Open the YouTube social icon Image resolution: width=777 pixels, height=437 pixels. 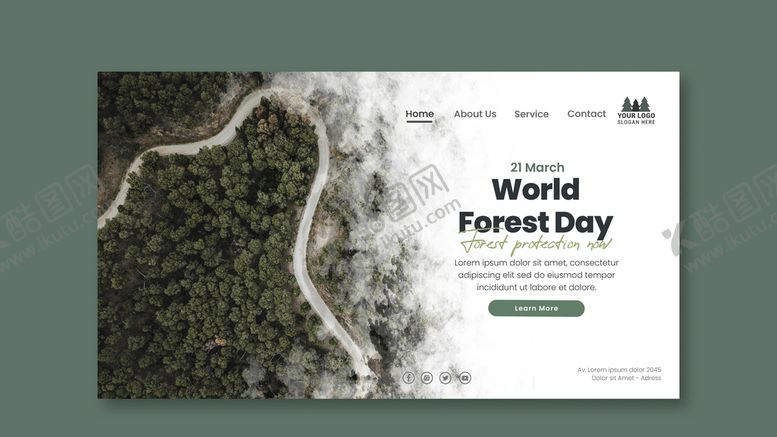coord(464,378)
